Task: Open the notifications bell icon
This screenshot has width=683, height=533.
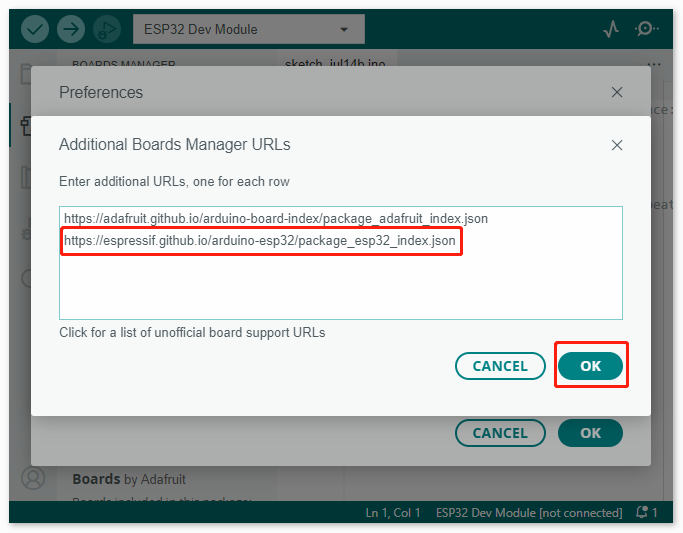Action: [642, 512]
